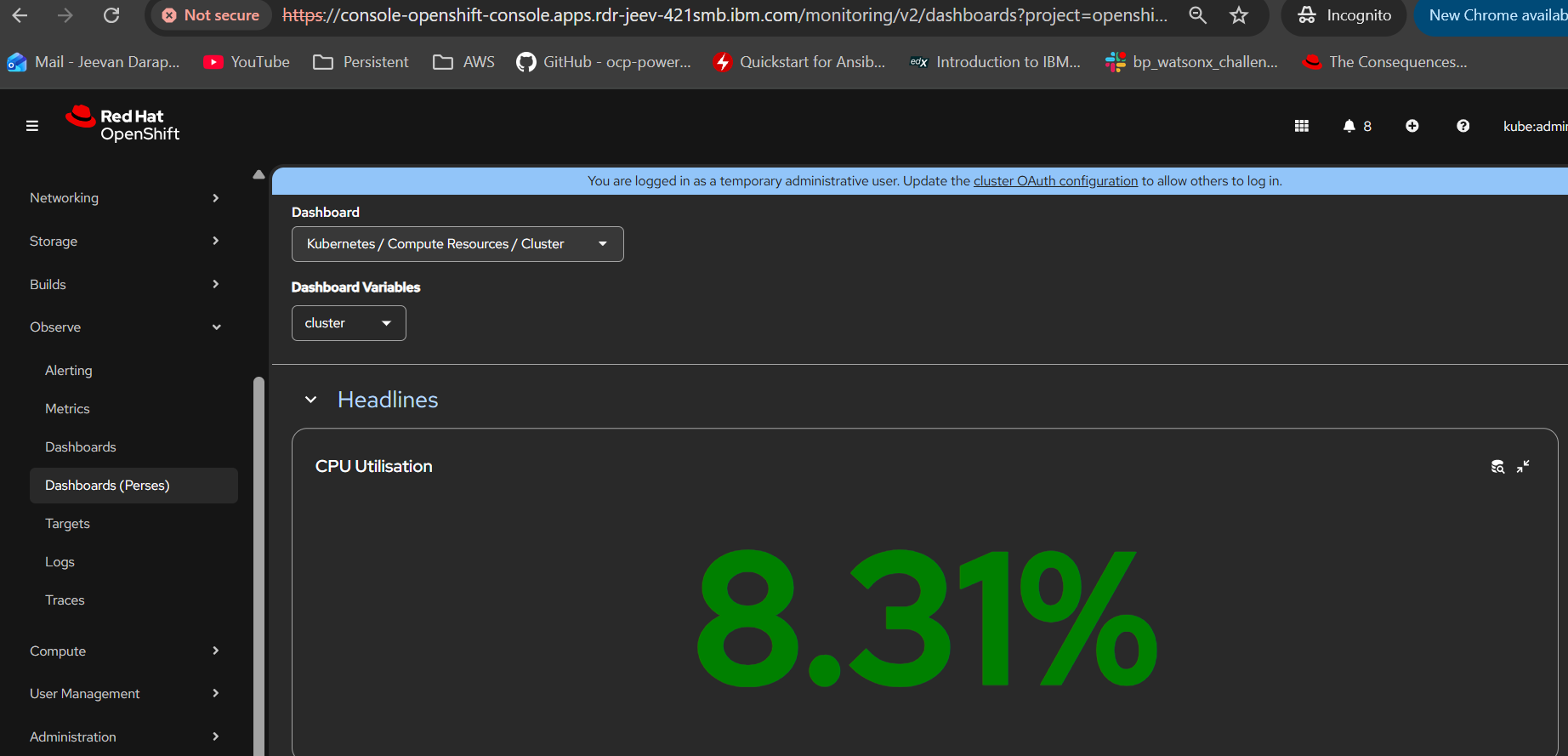
Task: Click the sidebar scrollbar thumb
Action: 258,566
